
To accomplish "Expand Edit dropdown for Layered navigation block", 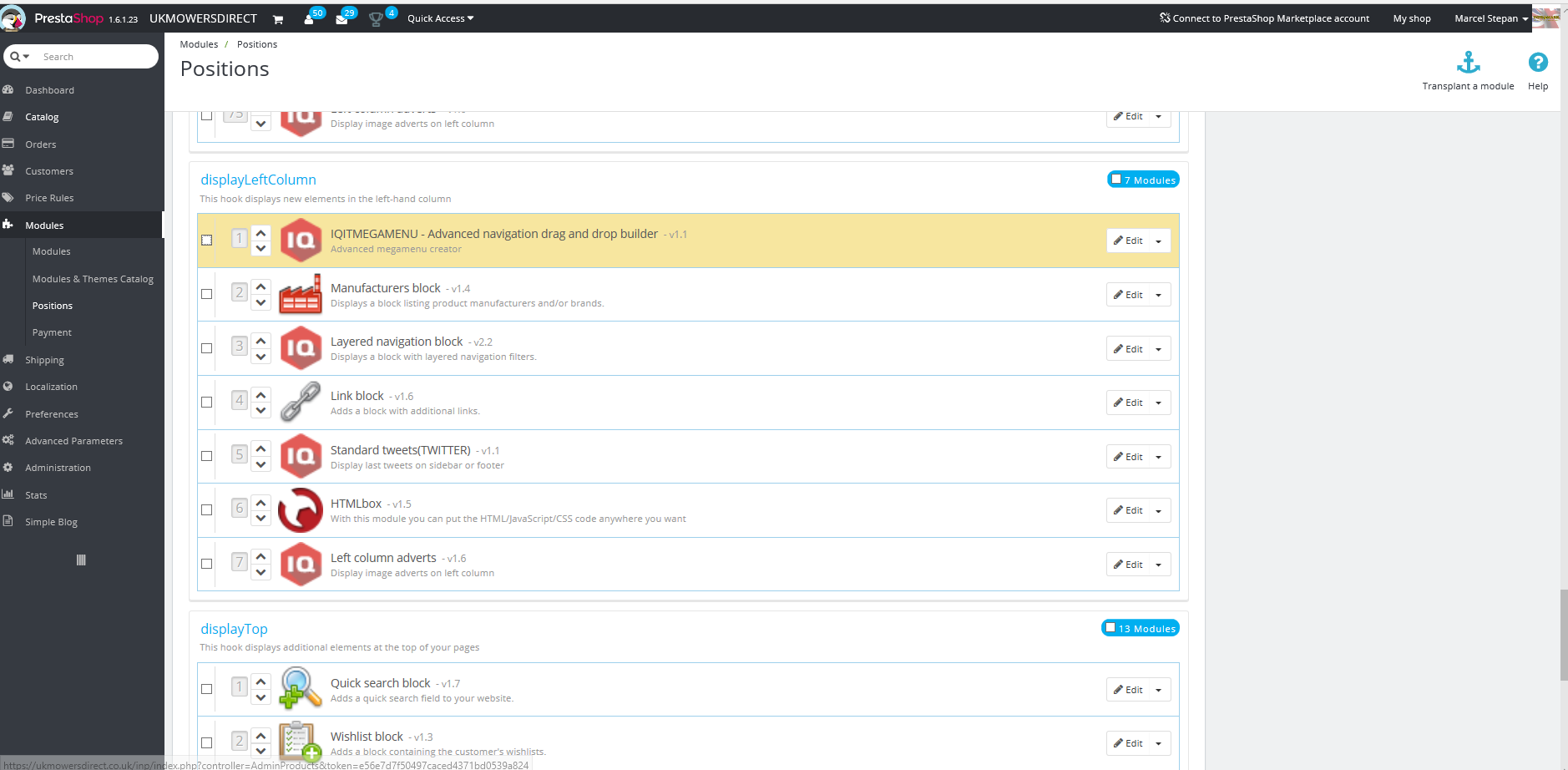I will click(1159, 349).
